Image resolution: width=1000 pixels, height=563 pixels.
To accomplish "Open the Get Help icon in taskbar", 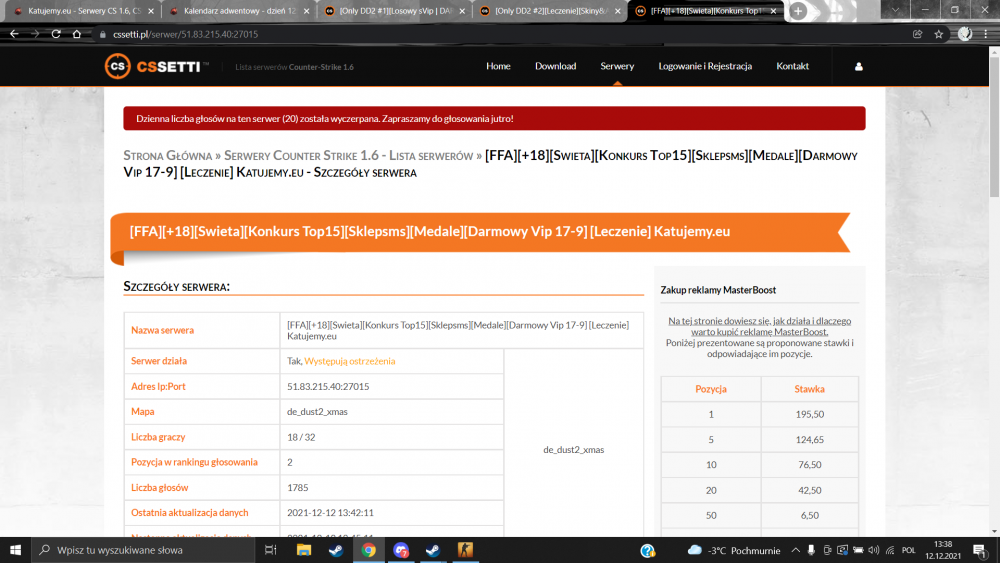I will pos(647,550).
